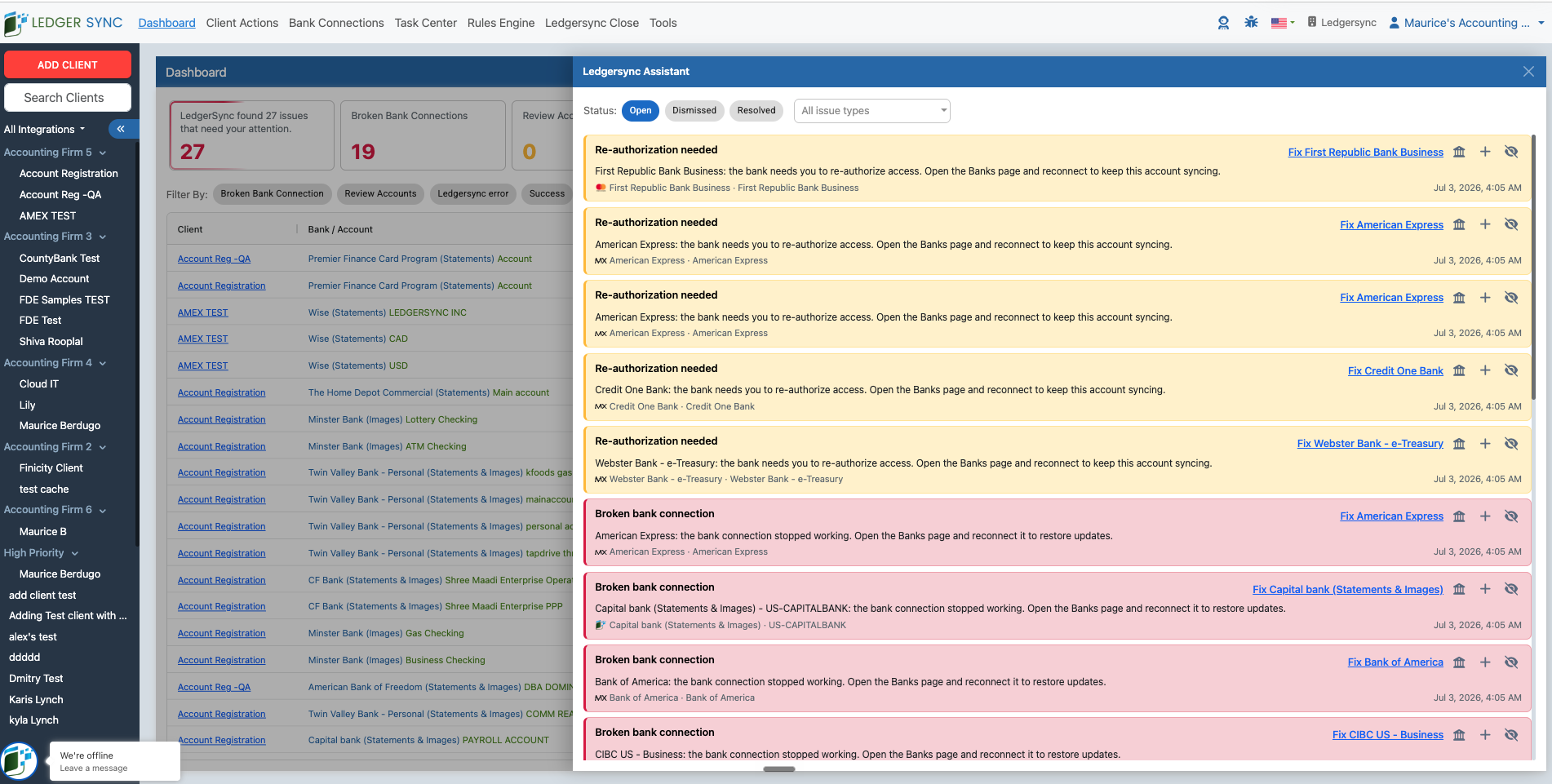Image resolution: width=1552 pixels, height=784 pixels.
Task: Collapse the High Priority group
Action: (75, 553)
